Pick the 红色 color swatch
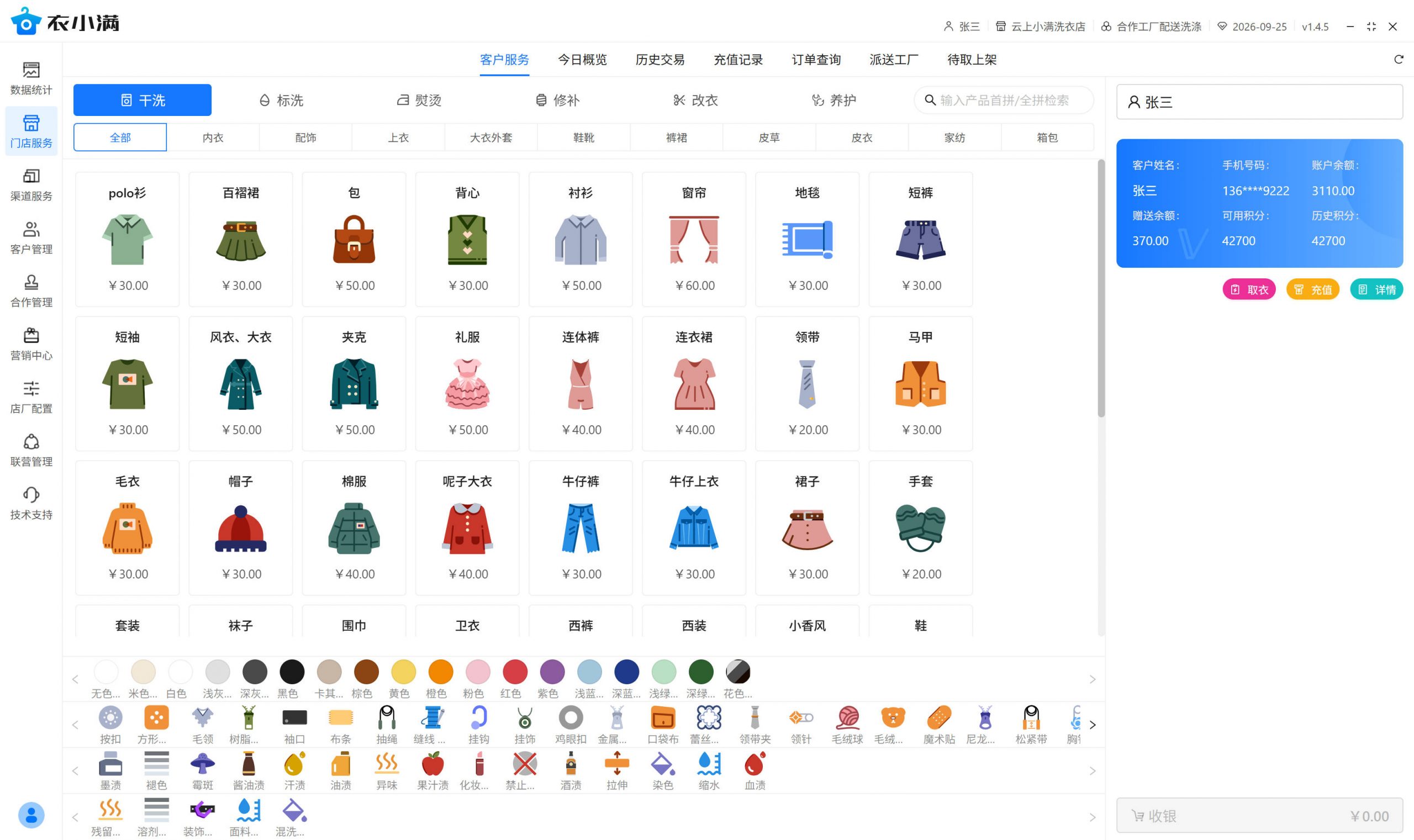This screenshot has height=840, width=1414. click(x=515, y=673)
